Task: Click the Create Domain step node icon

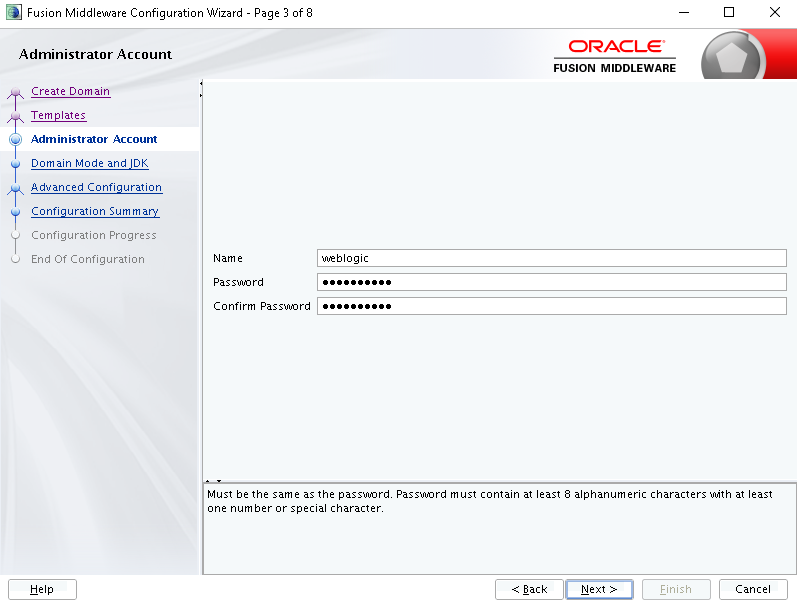Action: coord(15,92)
